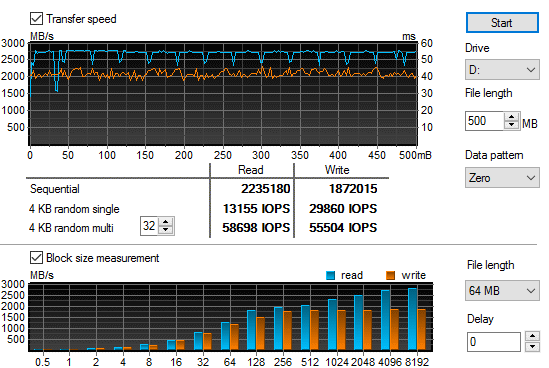549x368 pixels.
Task: Click the Start benchmark button
Action: (x=502, y=23)
